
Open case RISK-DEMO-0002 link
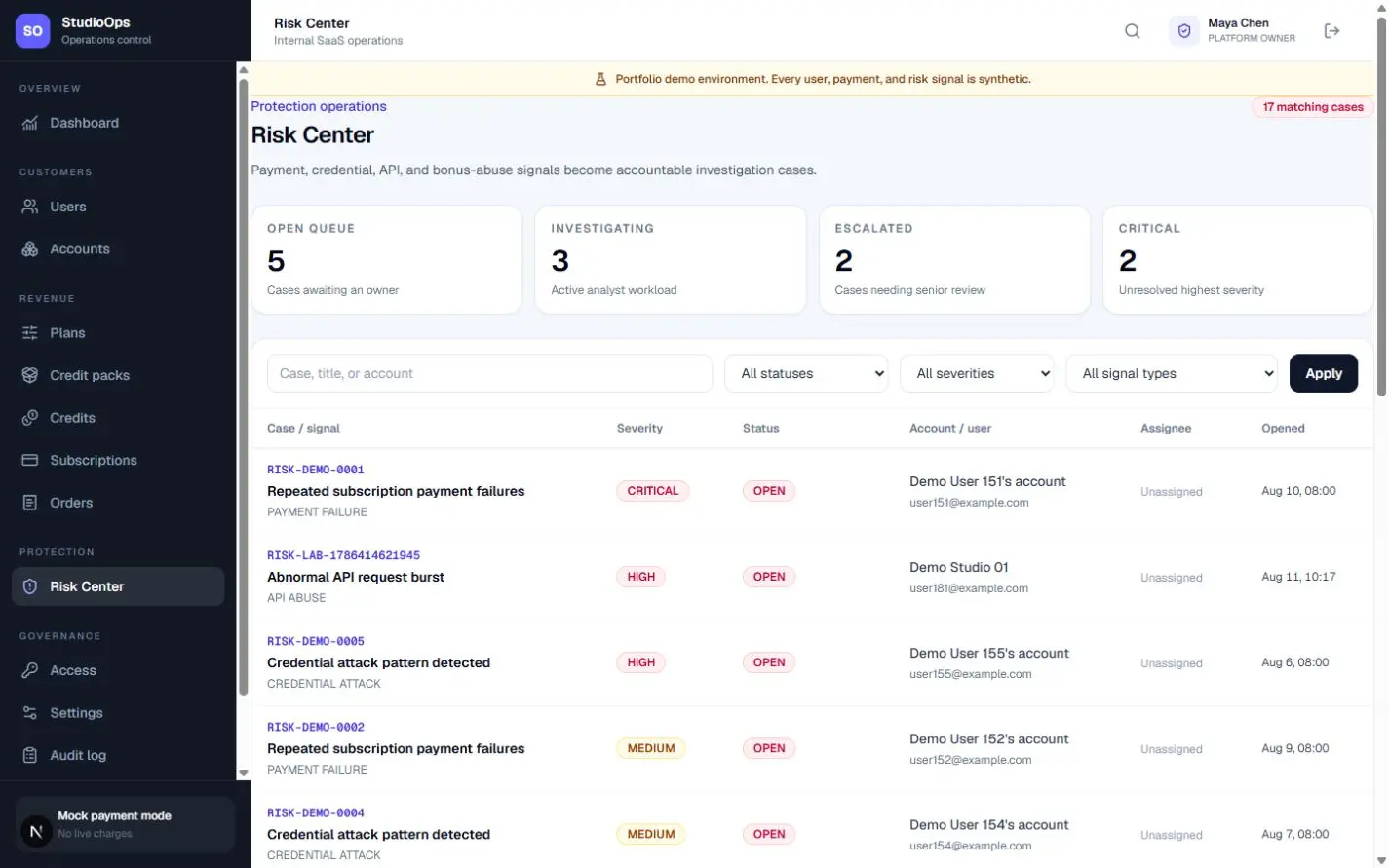click(316, 727)
